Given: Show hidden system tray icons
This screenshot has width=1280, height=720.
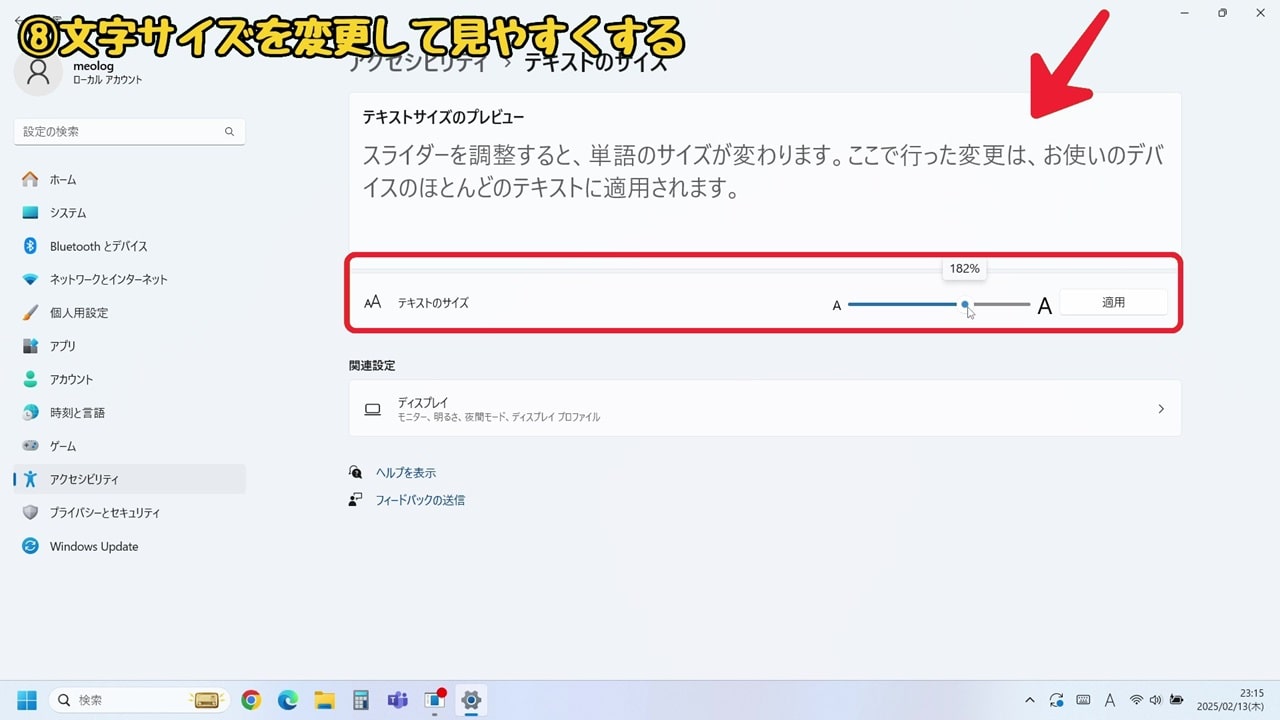Looking at the screenshot, I should pos(1030,700).
